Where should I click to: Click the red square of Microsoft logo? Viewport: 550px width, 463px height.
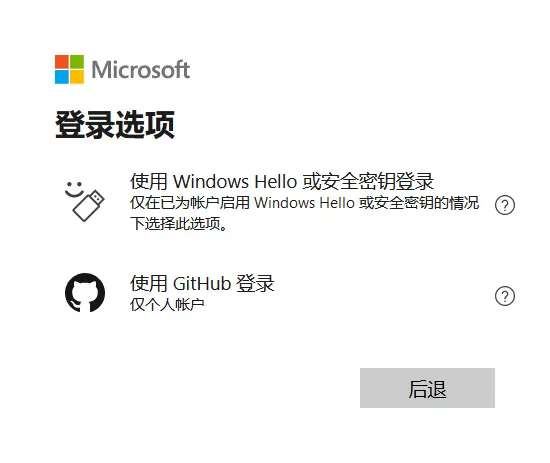[62, 62]
